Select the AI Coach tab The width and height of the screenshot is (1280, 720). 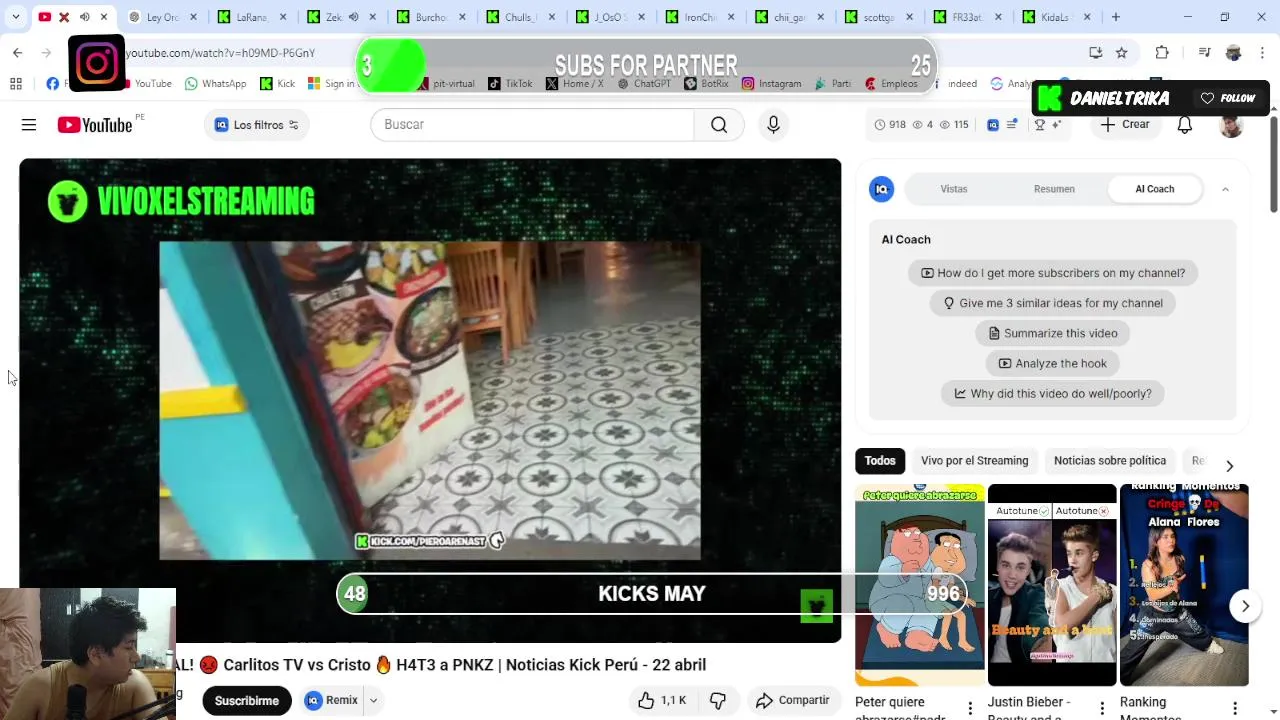tap(1155, 189)
